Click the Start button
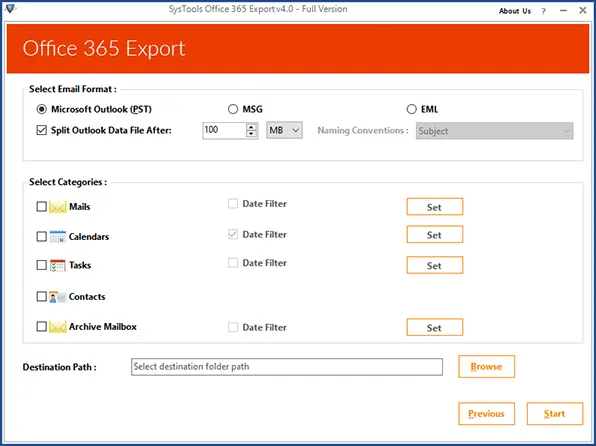The height and width of the screenshot is (446, 596). tap(555, 414)
